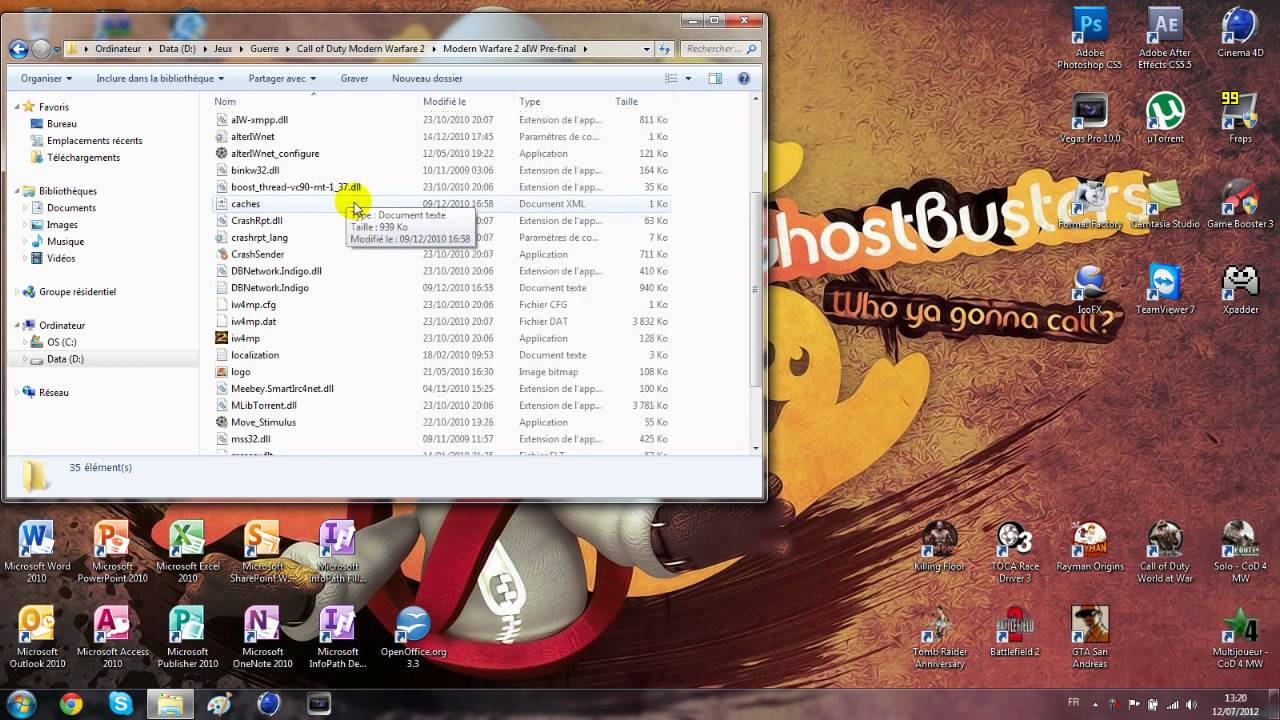Viewport: 1280px width, 720px height.
Task: Launch OpenOffice.org 3.3 desktop icon
Action: pyautogui.click(x=413, y=638)
